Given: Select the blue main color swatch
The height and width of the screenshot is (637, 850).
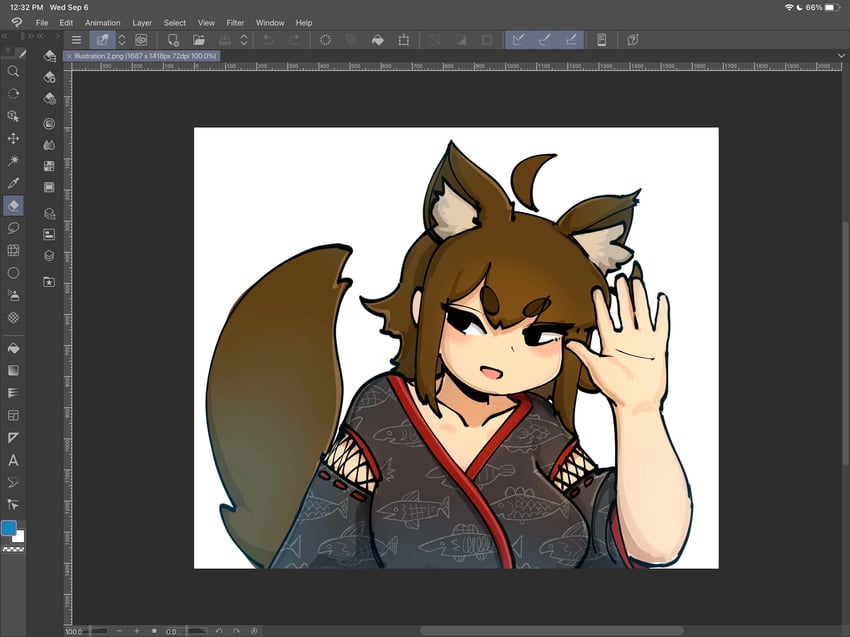Looking at the screenshot, I should 9,527.
